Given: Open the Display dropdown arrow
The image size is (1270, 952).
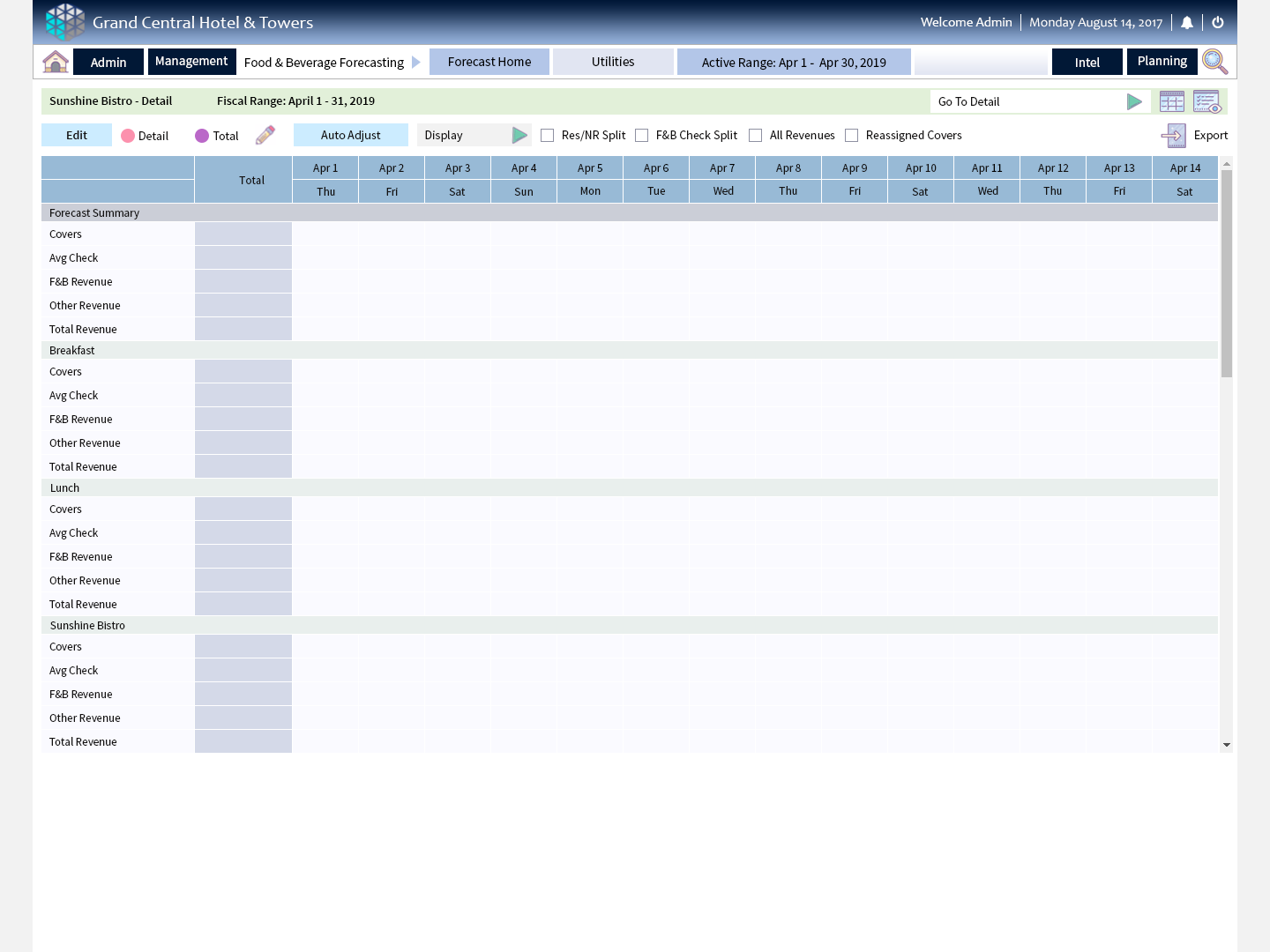Looking at the screenshot, I should coord(519,136).
